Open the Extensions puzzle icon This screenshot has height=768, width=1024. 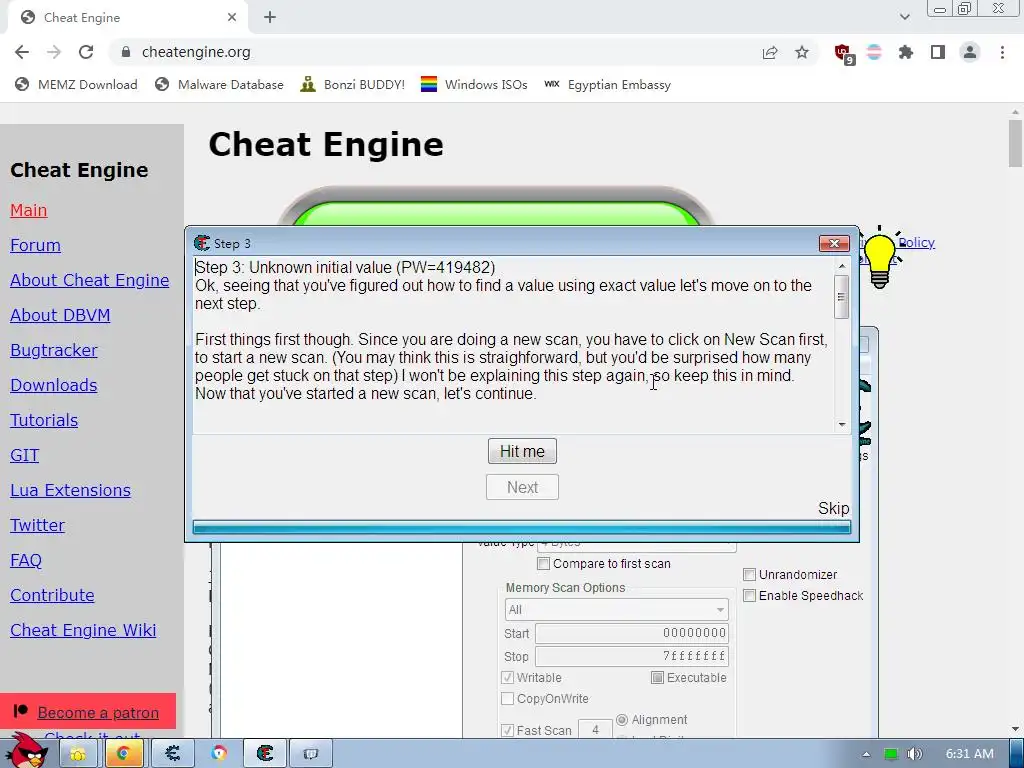point(906,52)
